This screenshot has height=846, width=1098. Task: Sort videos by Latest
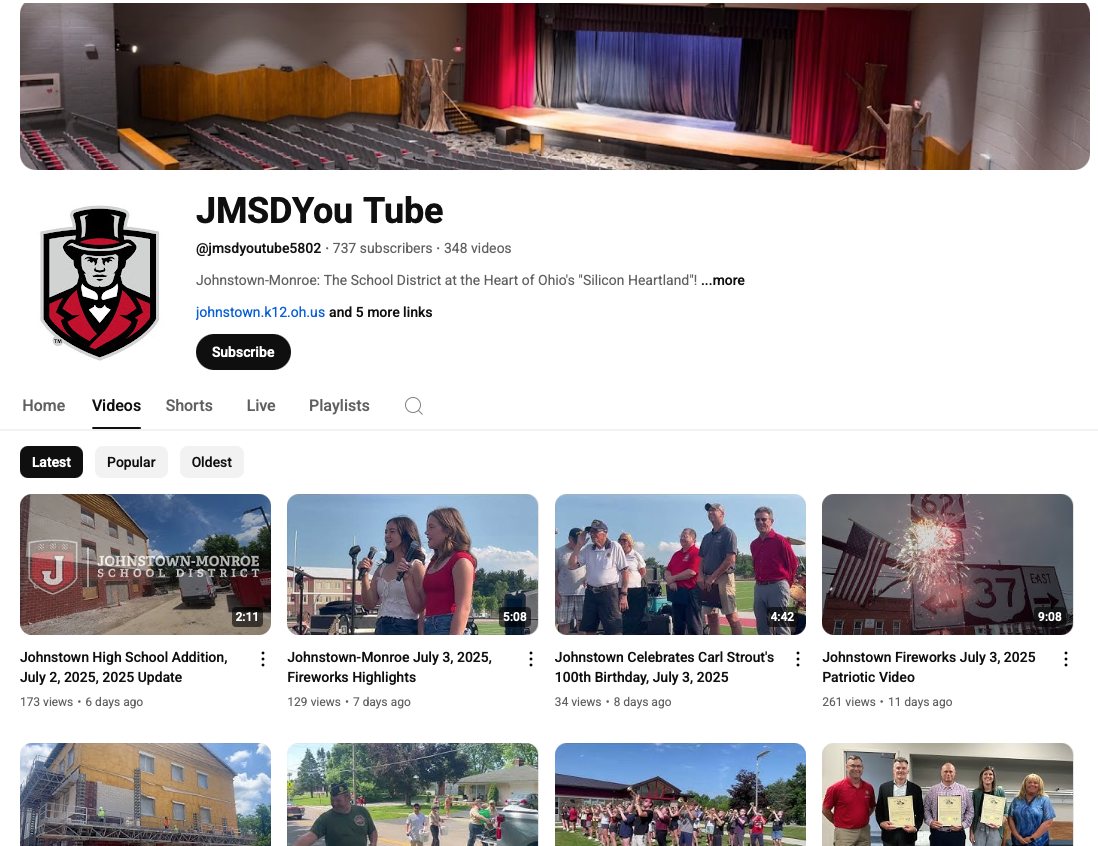point(51,462)
